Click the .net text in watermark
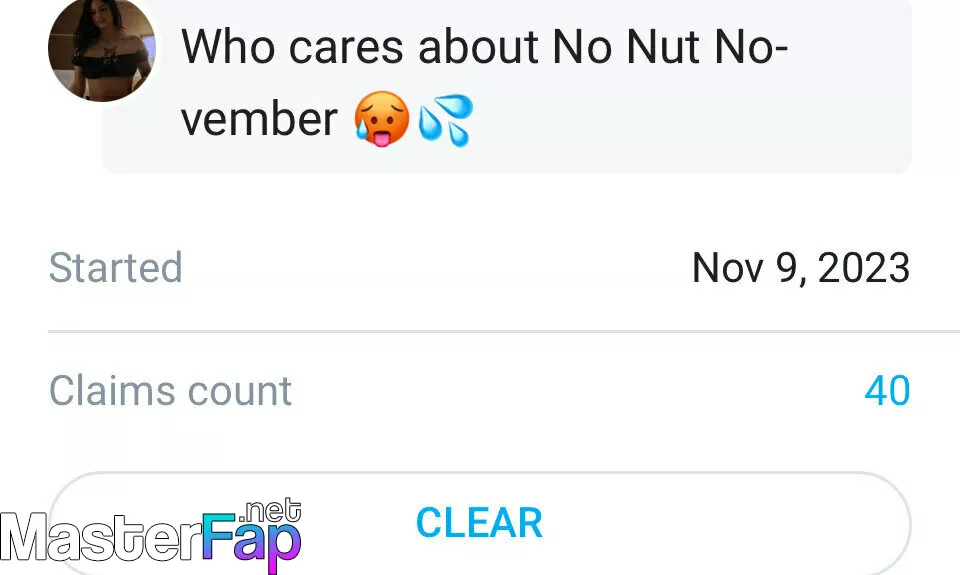The width and height of the screenshot is (960, 575). click(272, 510)
